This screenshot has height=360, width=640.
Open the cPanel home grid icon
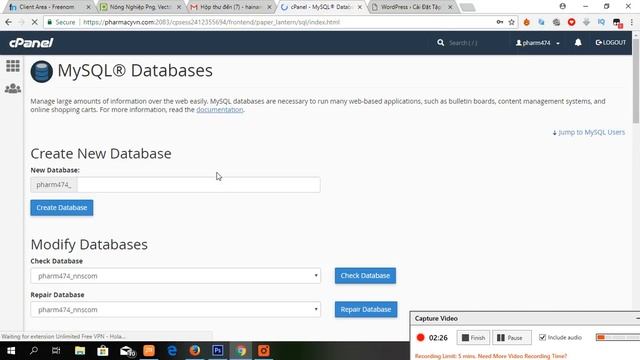pos(13,66)
